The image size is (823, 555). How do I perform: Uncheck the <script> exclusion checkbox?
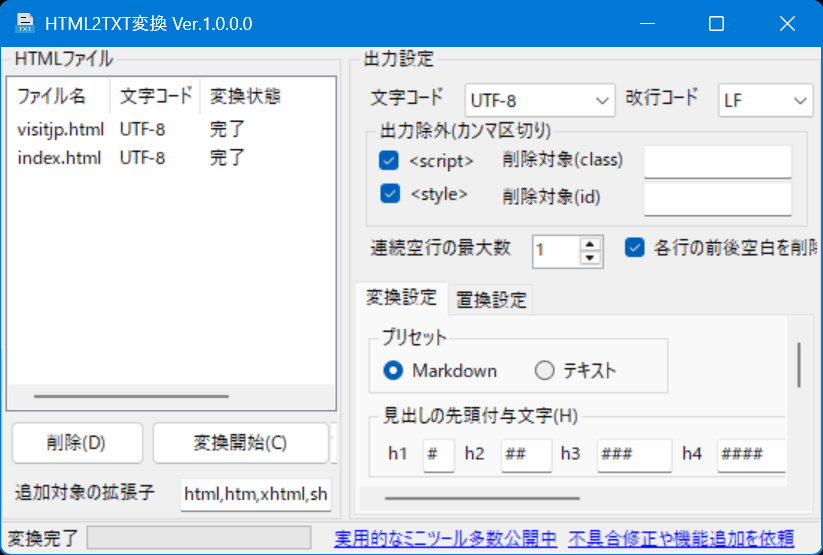tap(390, 160)
